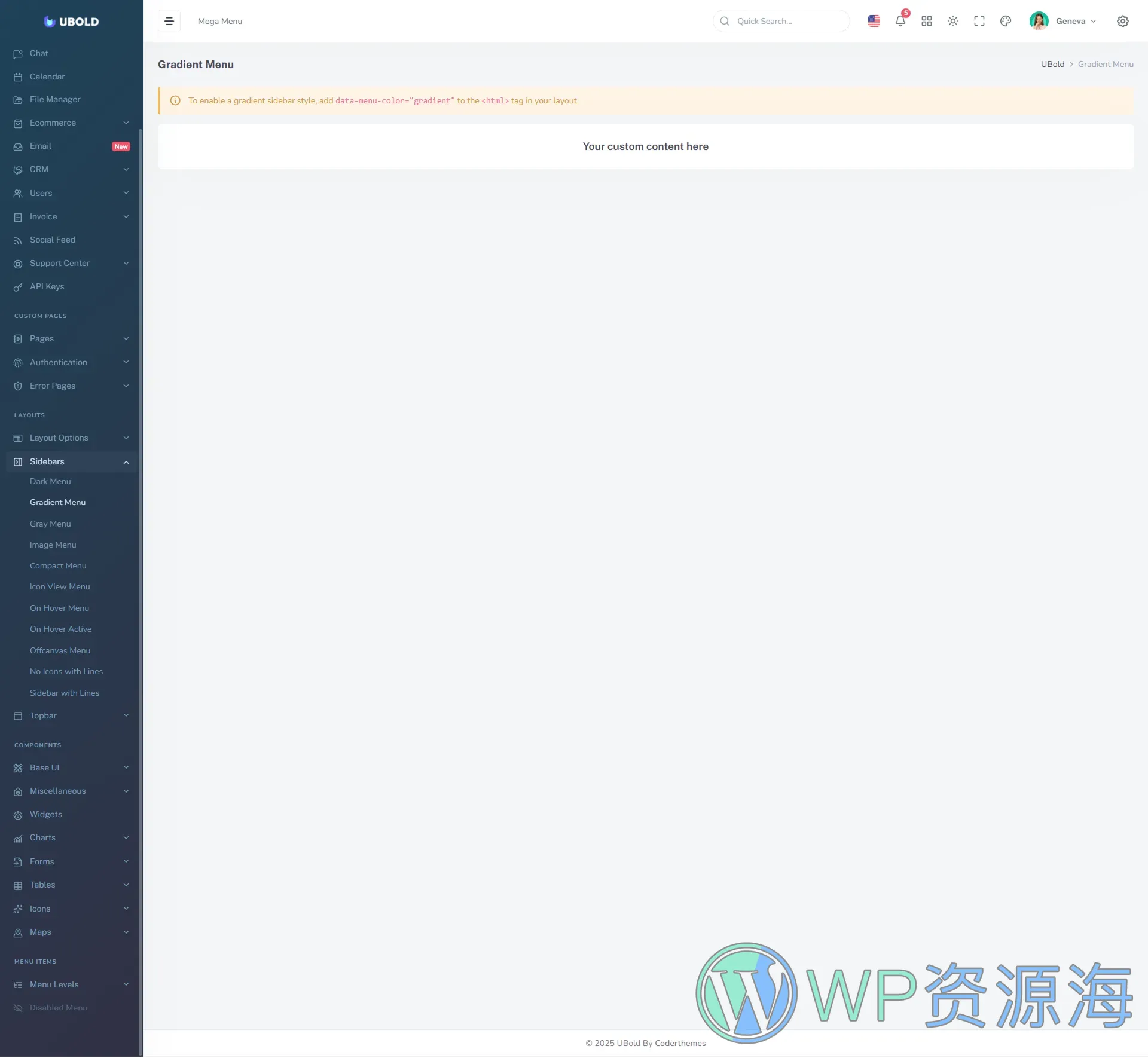Viewport: 1148px width, 1058px height.
Task: Open the Mega Menu
Action: (219, 21)
